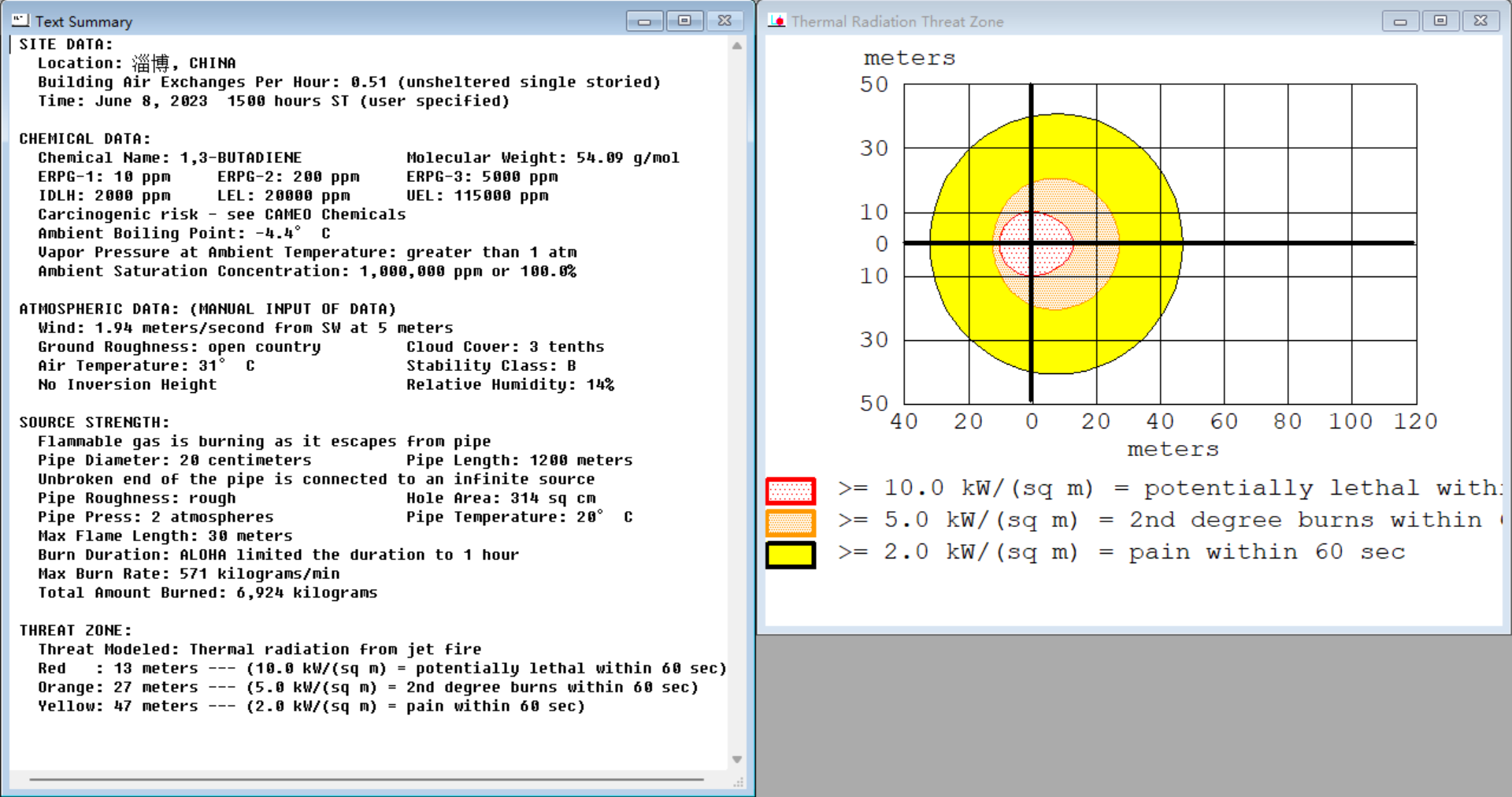Minimize the Thermal Radiation Threat Zone window

1401,20
